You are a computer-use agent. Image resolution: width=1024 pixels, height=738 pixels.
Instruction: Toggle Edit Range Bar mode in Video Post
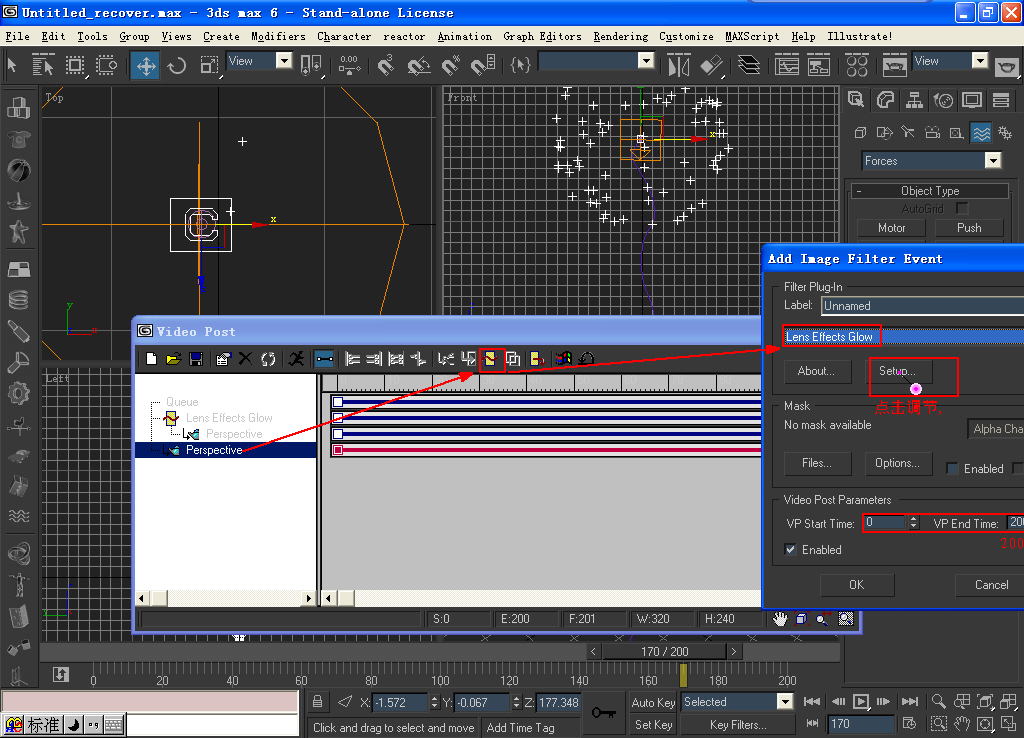324,359
